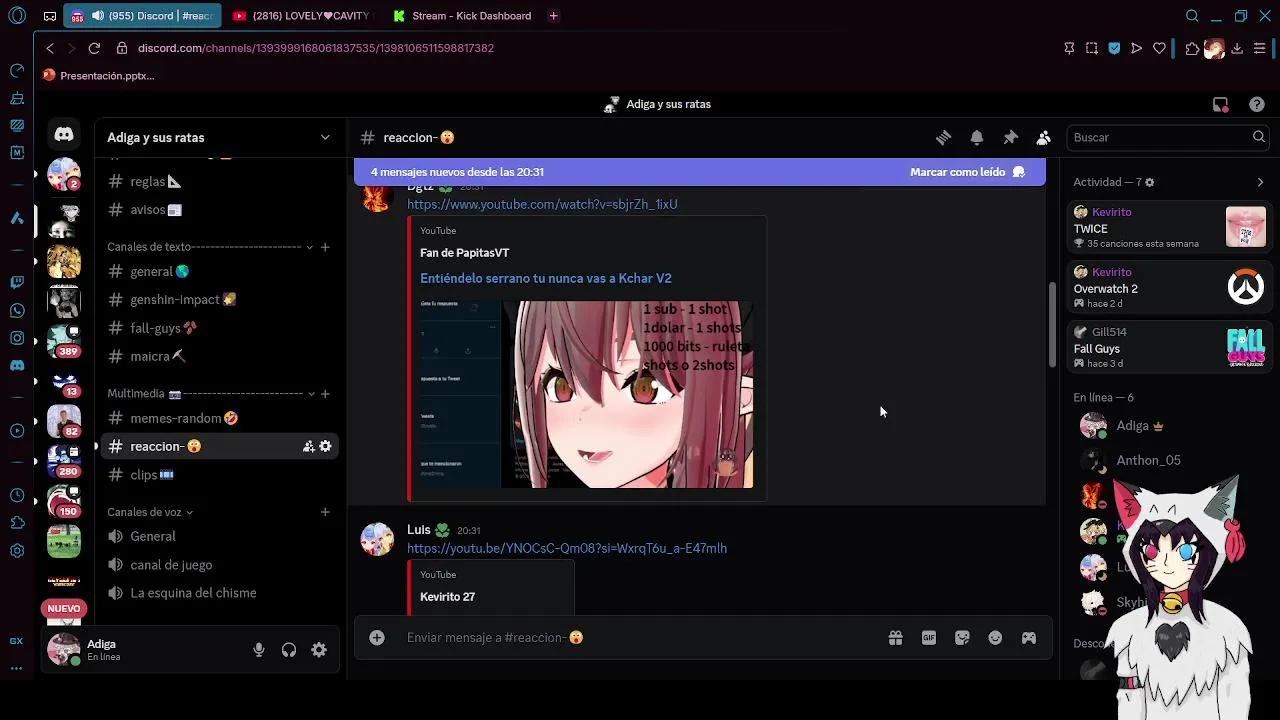Select Adiga in the online member list

[1170, 426]
